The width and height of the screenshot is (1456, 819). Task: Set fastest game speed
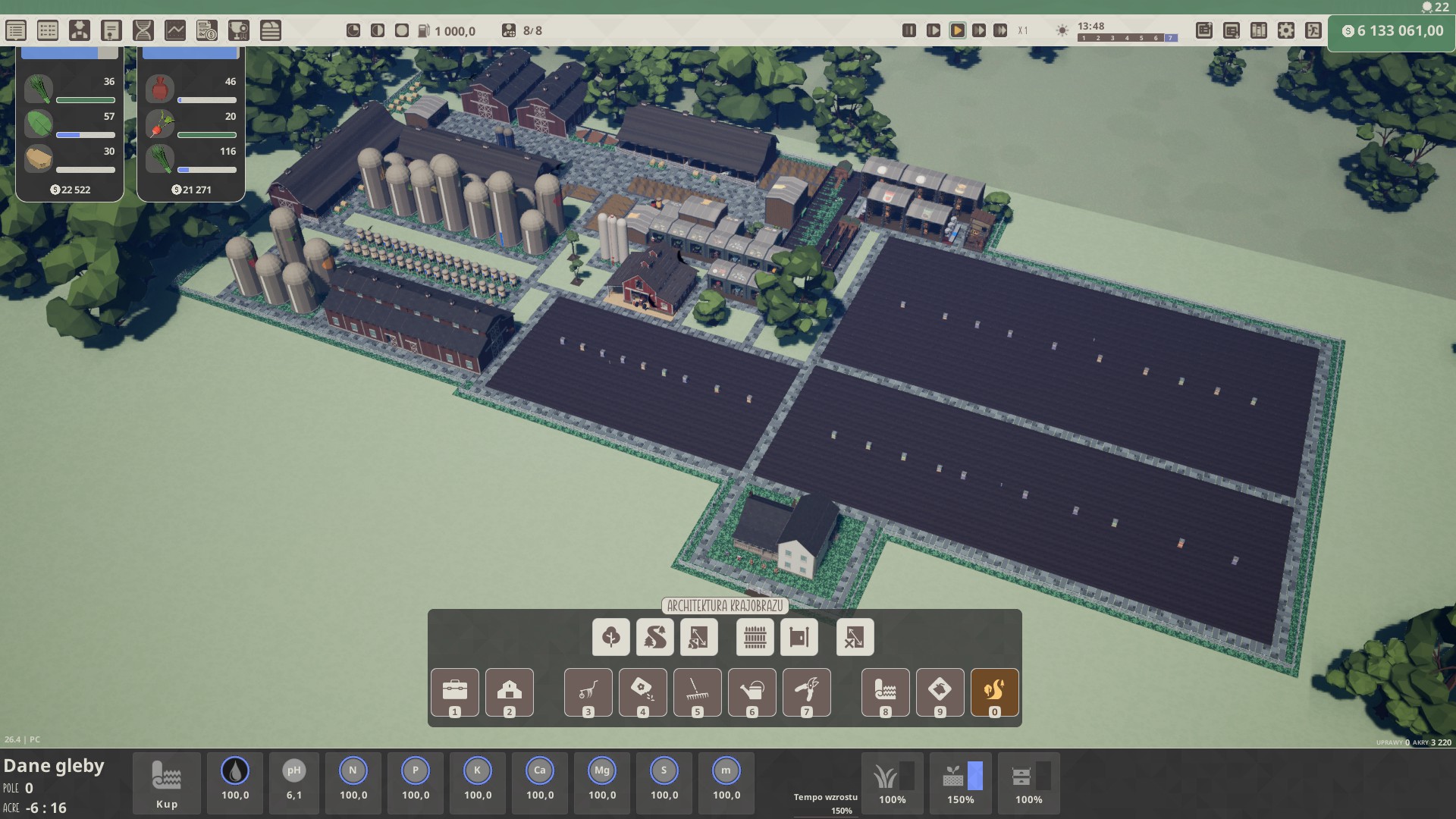(x=1000, y=30)
